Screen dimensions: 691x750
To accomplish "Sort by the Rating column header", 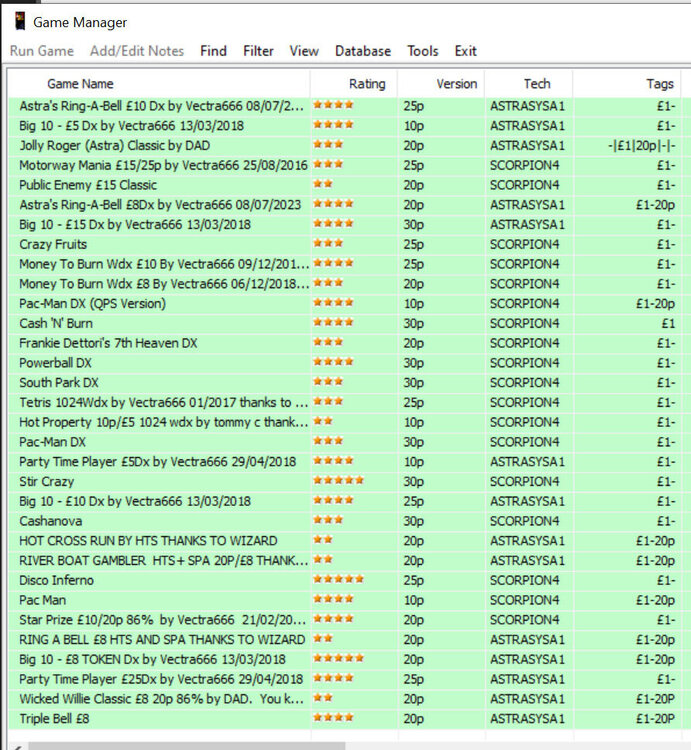I will pos(354,84).
